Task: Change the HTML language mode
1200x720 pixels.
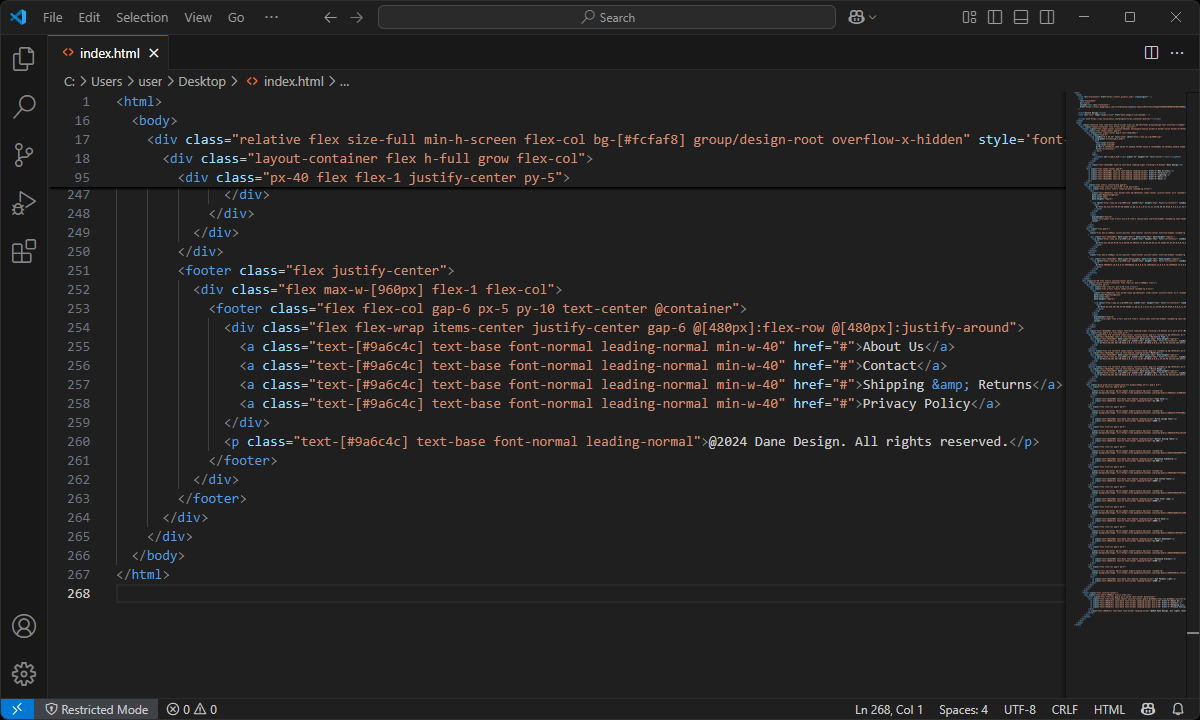Action: [1109, 709]
